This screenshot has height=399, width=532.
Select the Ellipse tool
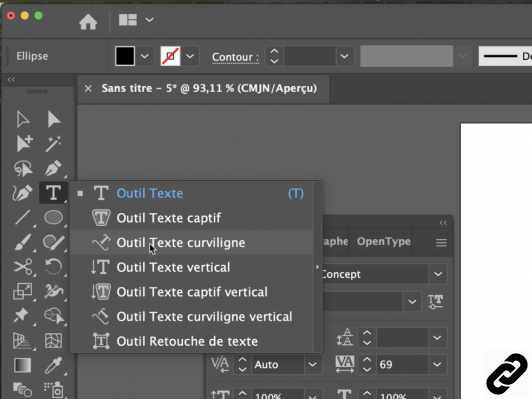pos(53,217)
